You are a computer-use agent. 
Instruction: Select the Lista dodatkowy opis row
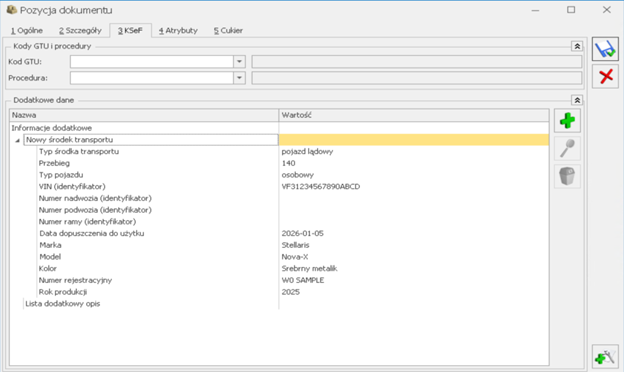tap(279, 304)
